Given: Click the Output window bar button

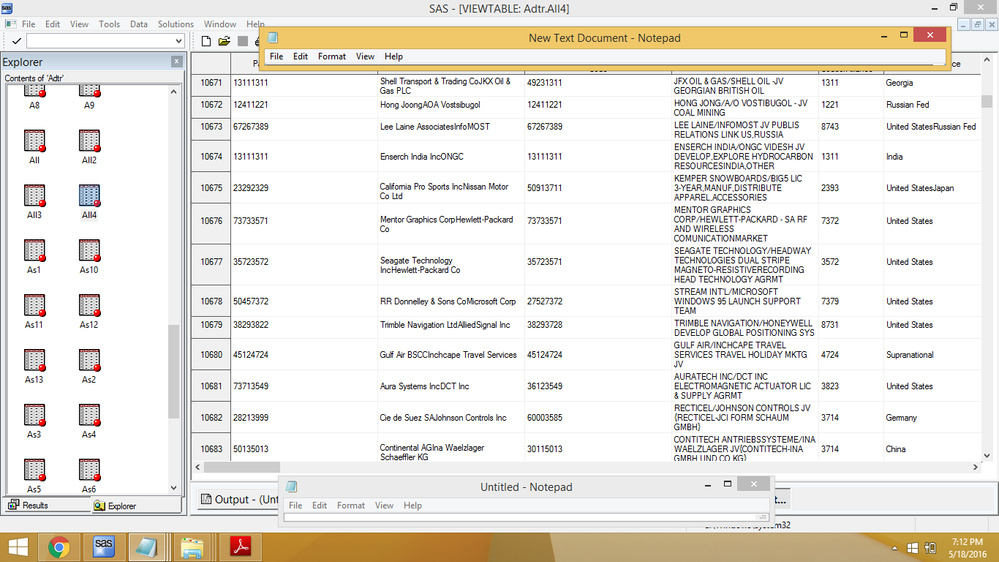Looking at the screenshot, I should coord(238,499).
